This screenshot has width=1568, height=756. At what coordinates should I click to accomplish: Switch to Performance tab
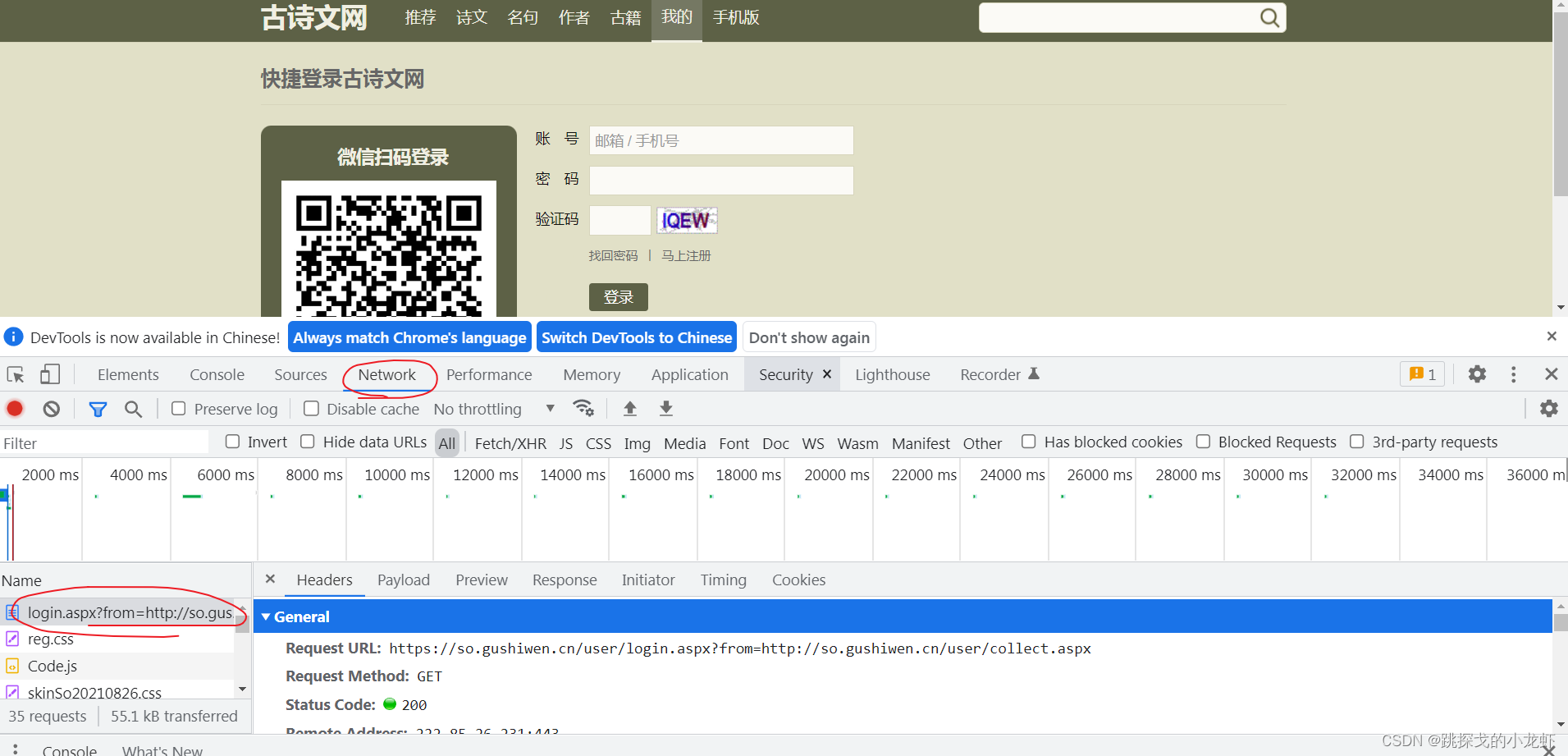pos(489,374)
